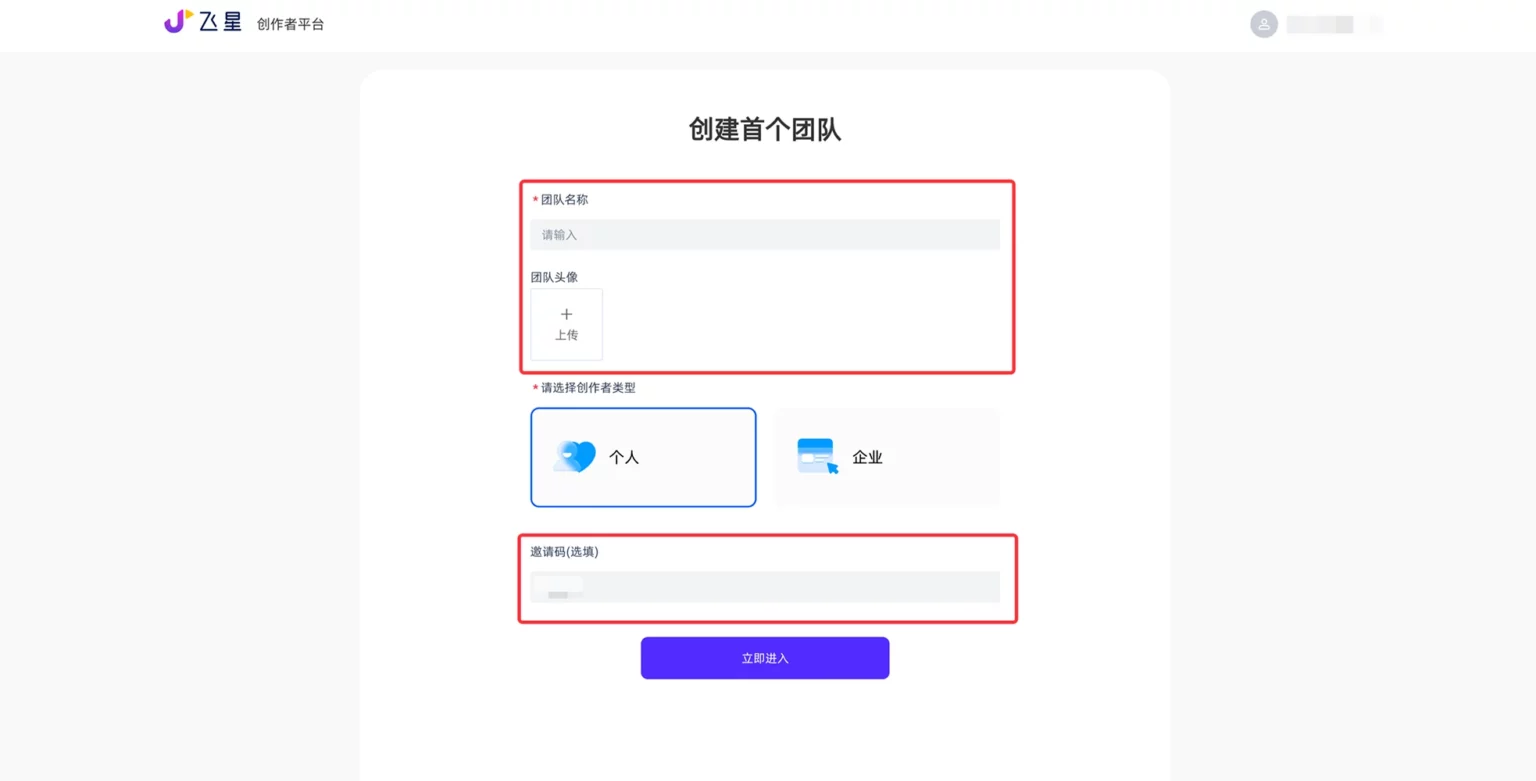The image size is (1536, 781).
Task: Select the heart-shaped personal type illustration
Action: [x=573, y=456]
